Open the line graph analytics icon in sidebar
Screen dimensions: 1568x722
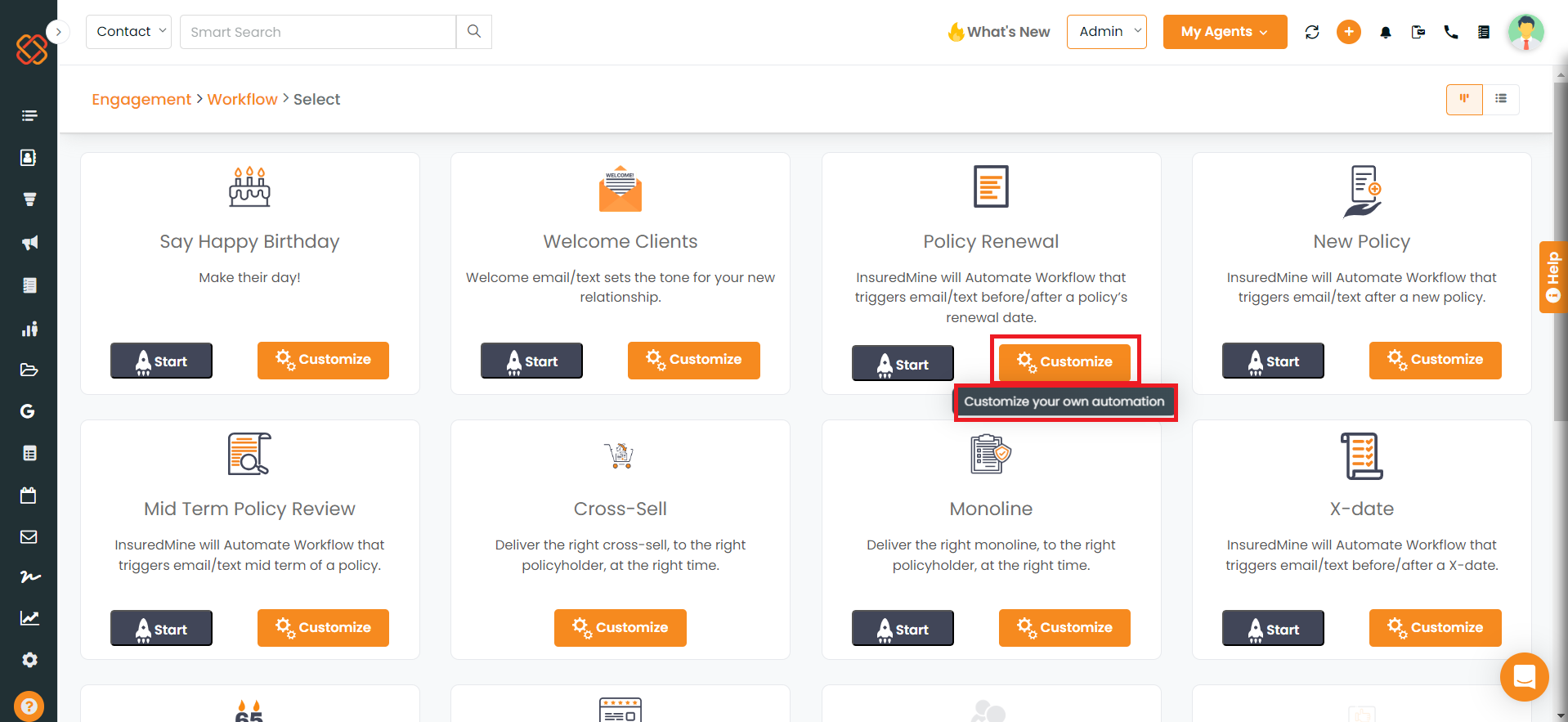pos(29,618)
